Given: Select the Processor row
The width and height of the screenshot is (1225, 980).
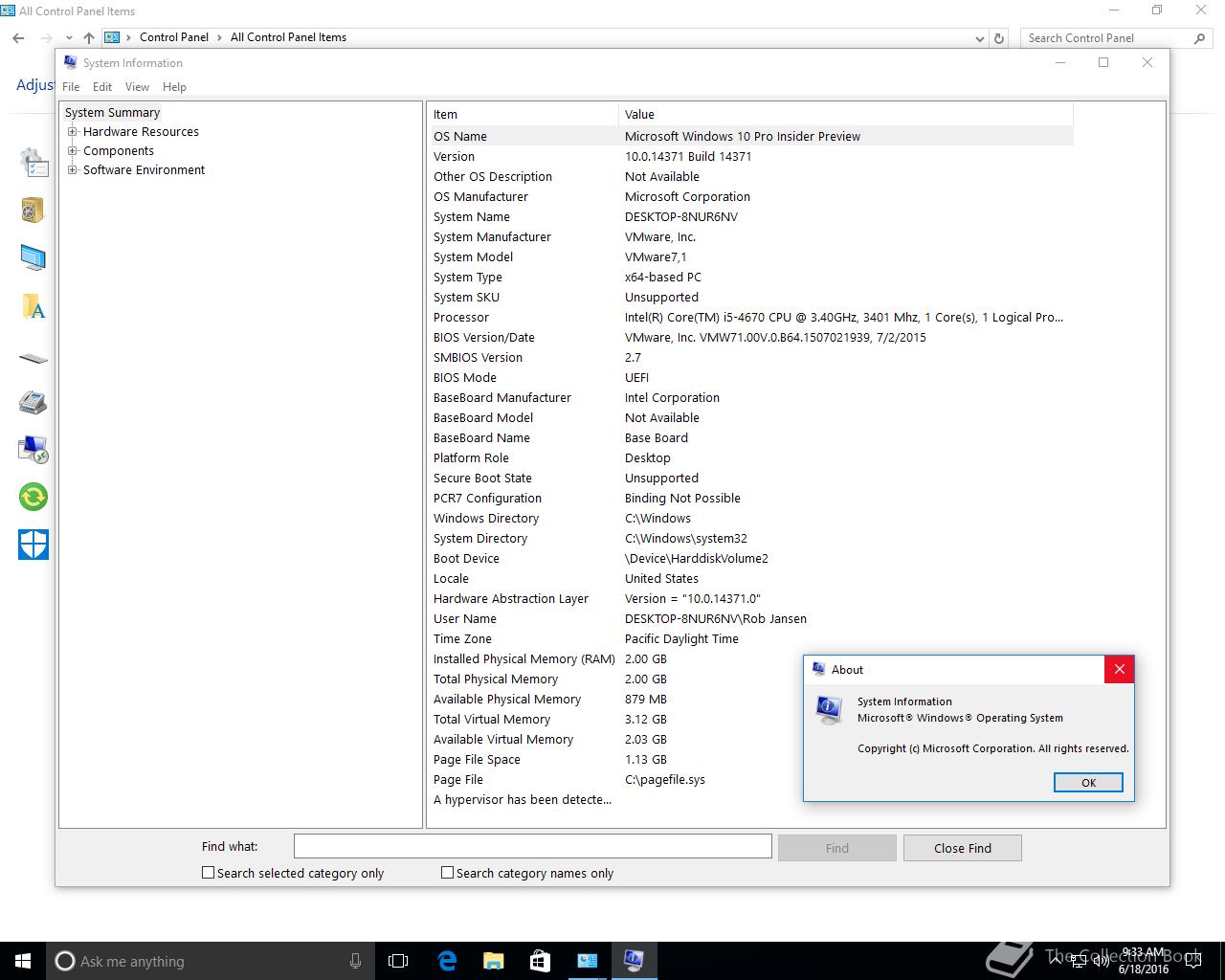Looking at the screenshot, I should pyautogui.click(x=751, y=317).
